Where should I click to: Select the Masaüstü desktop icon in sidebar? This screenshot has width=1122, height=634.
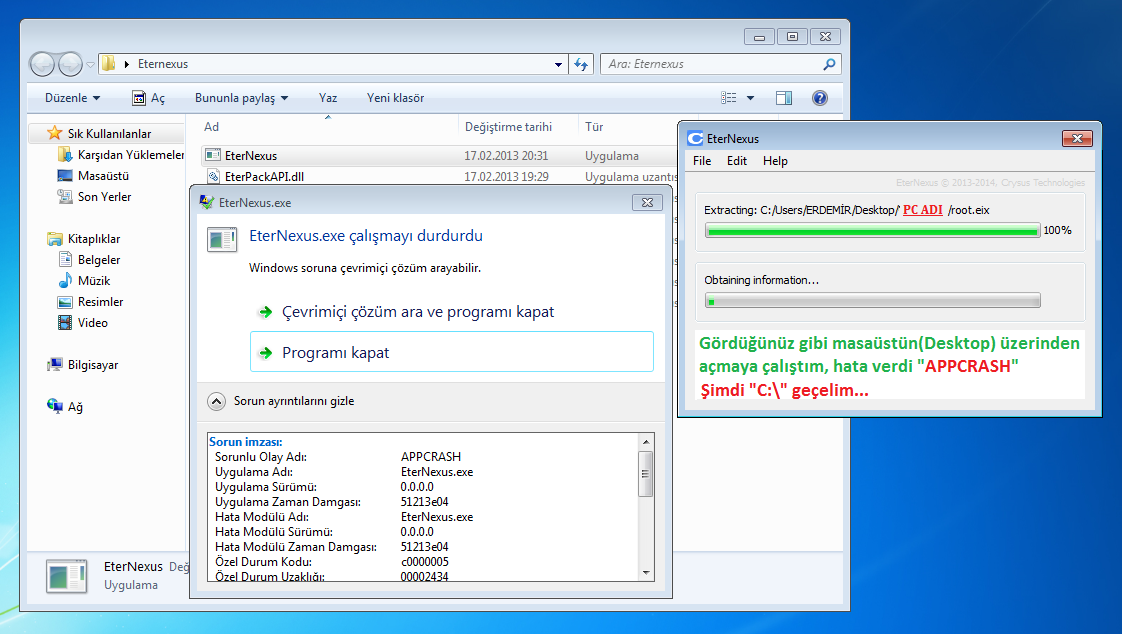coord(65,175)
